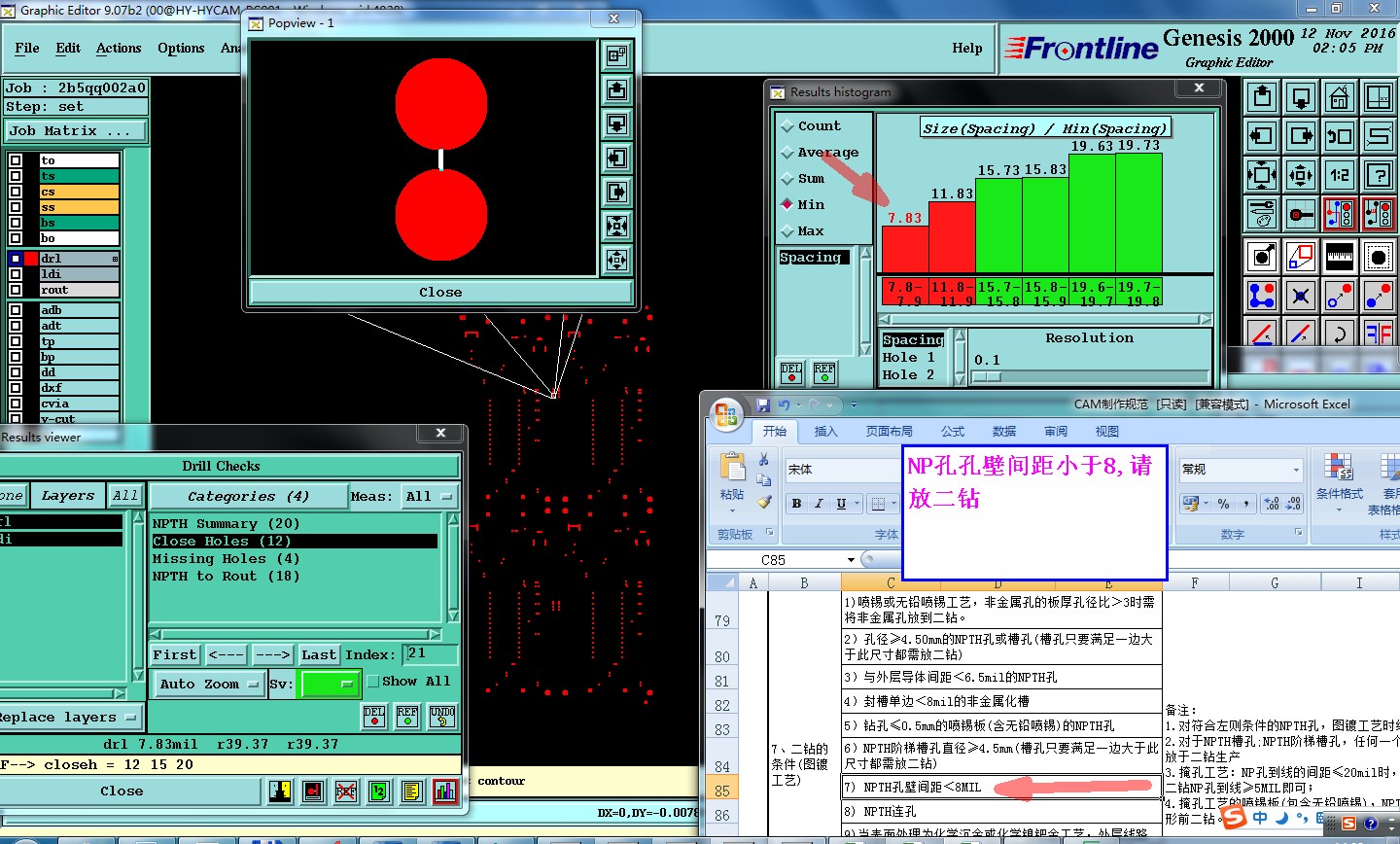Click the DEL icon in Results histogram

(791, 373)
